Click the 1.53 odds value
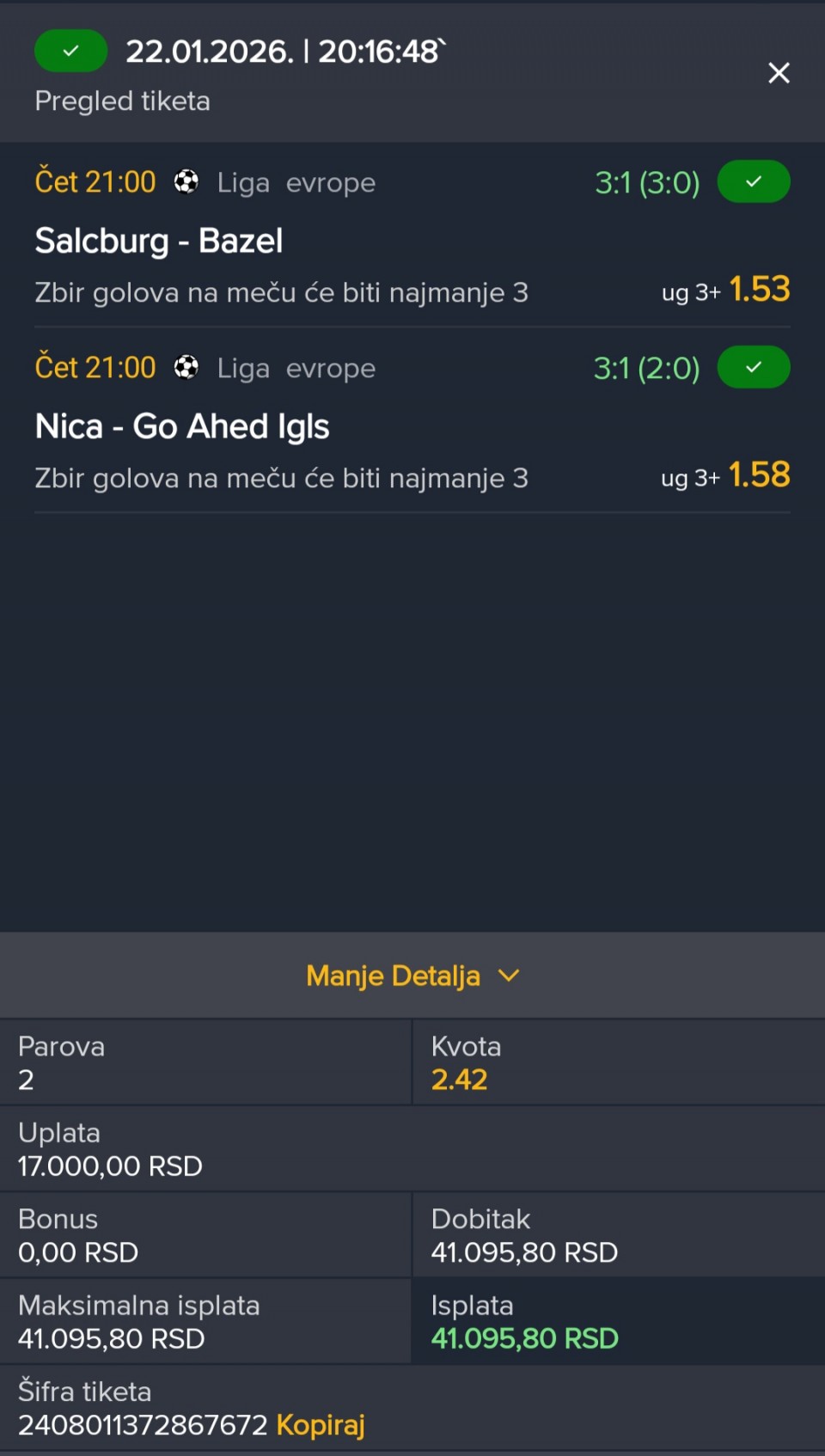825x1456 pixels. tap(759, 290)
